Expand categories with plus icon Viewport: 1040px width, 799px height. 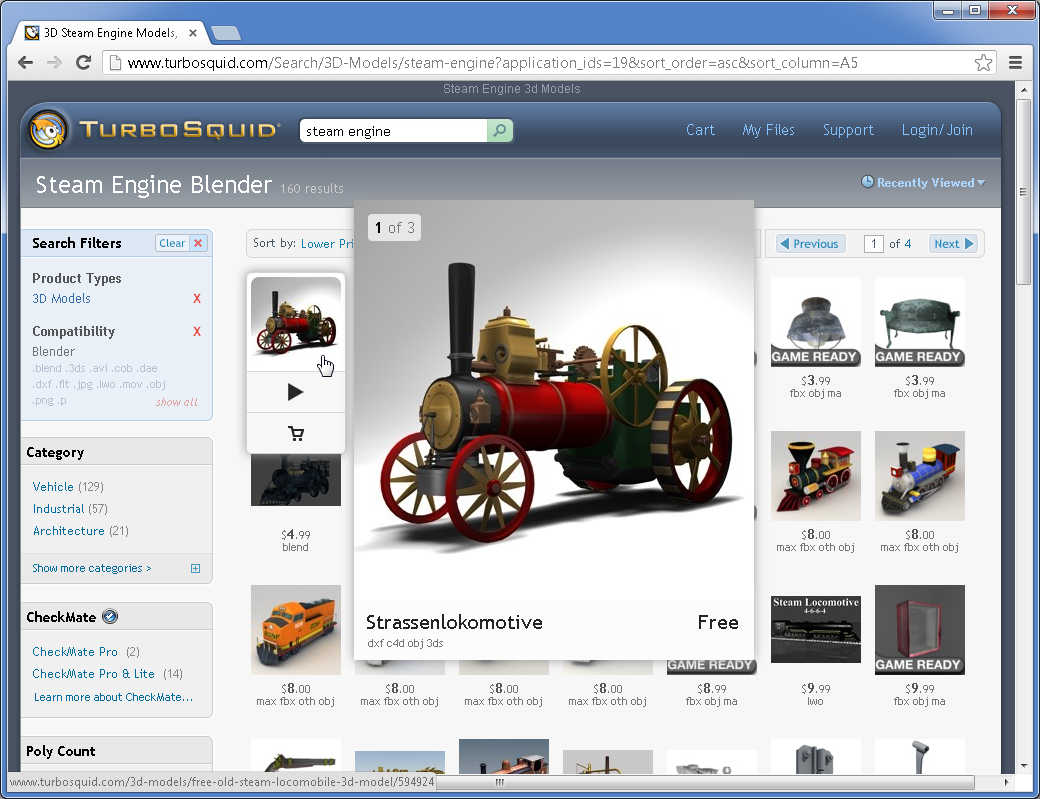point(195,568)
